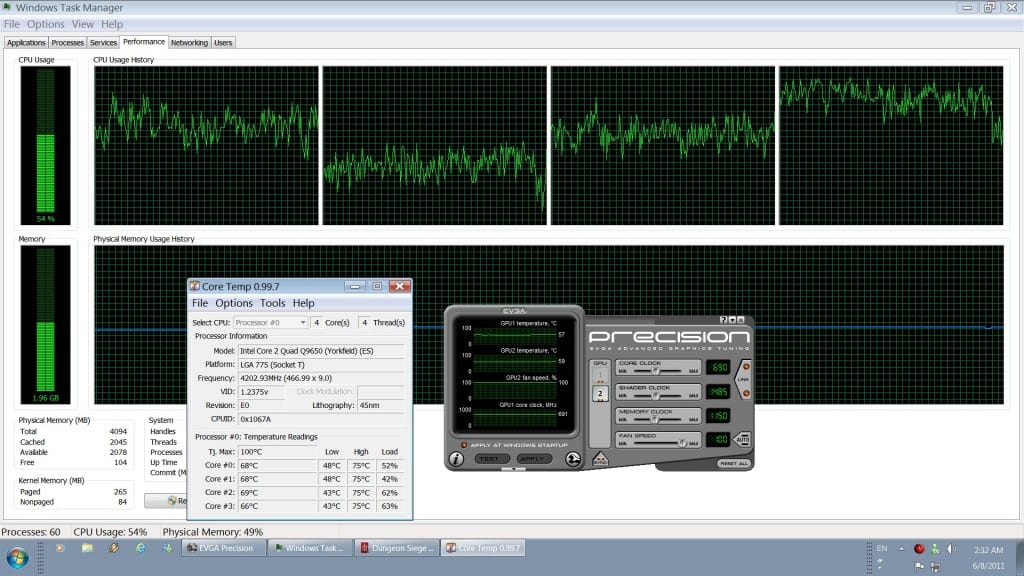Collapse the EVGA Precision bottom expander arrow

point(515,468)
